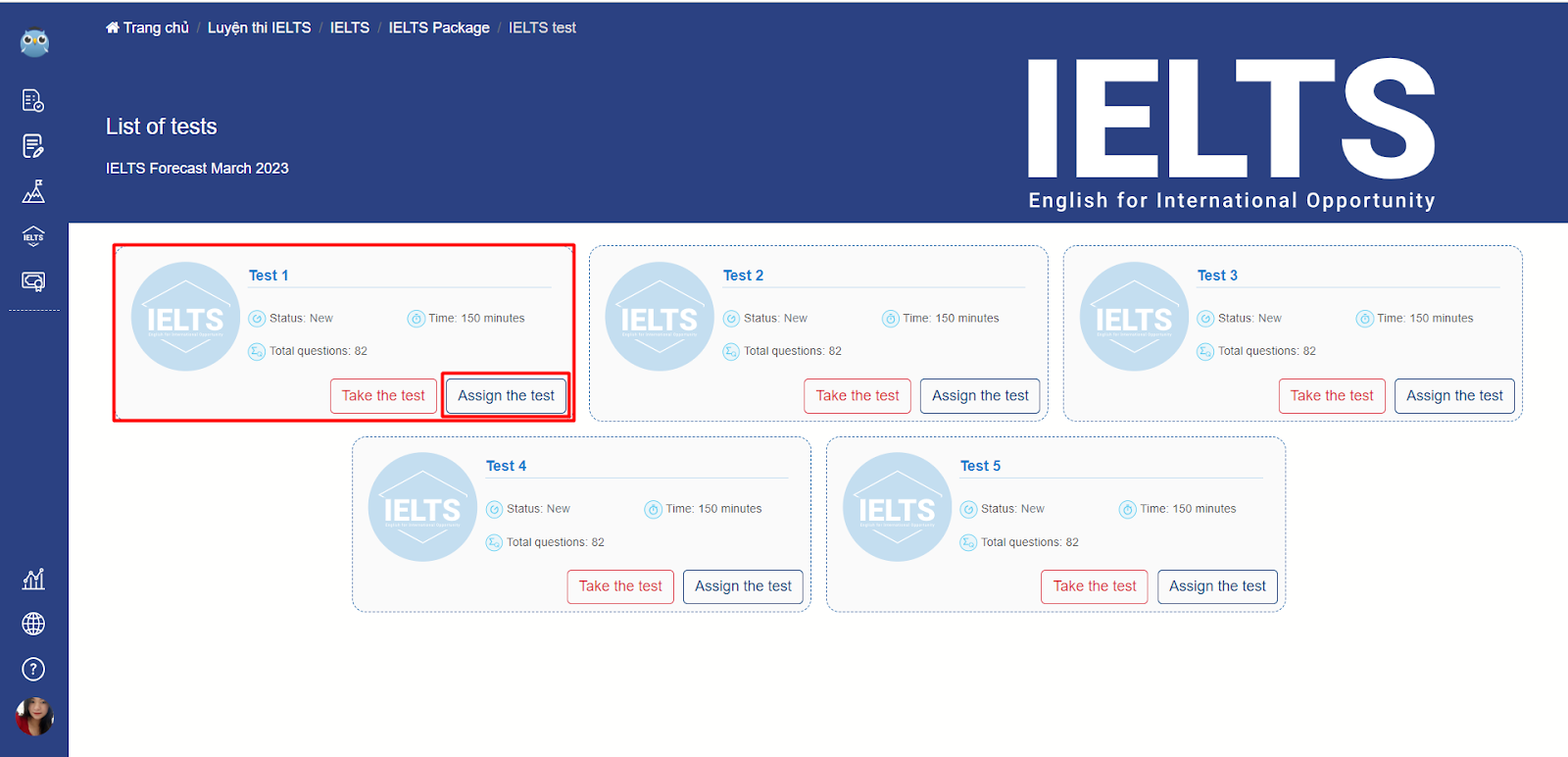Screen dimensions: 1568x757
Task: Open the mountain flag goals sidebar icon
Action: point(33,191)
